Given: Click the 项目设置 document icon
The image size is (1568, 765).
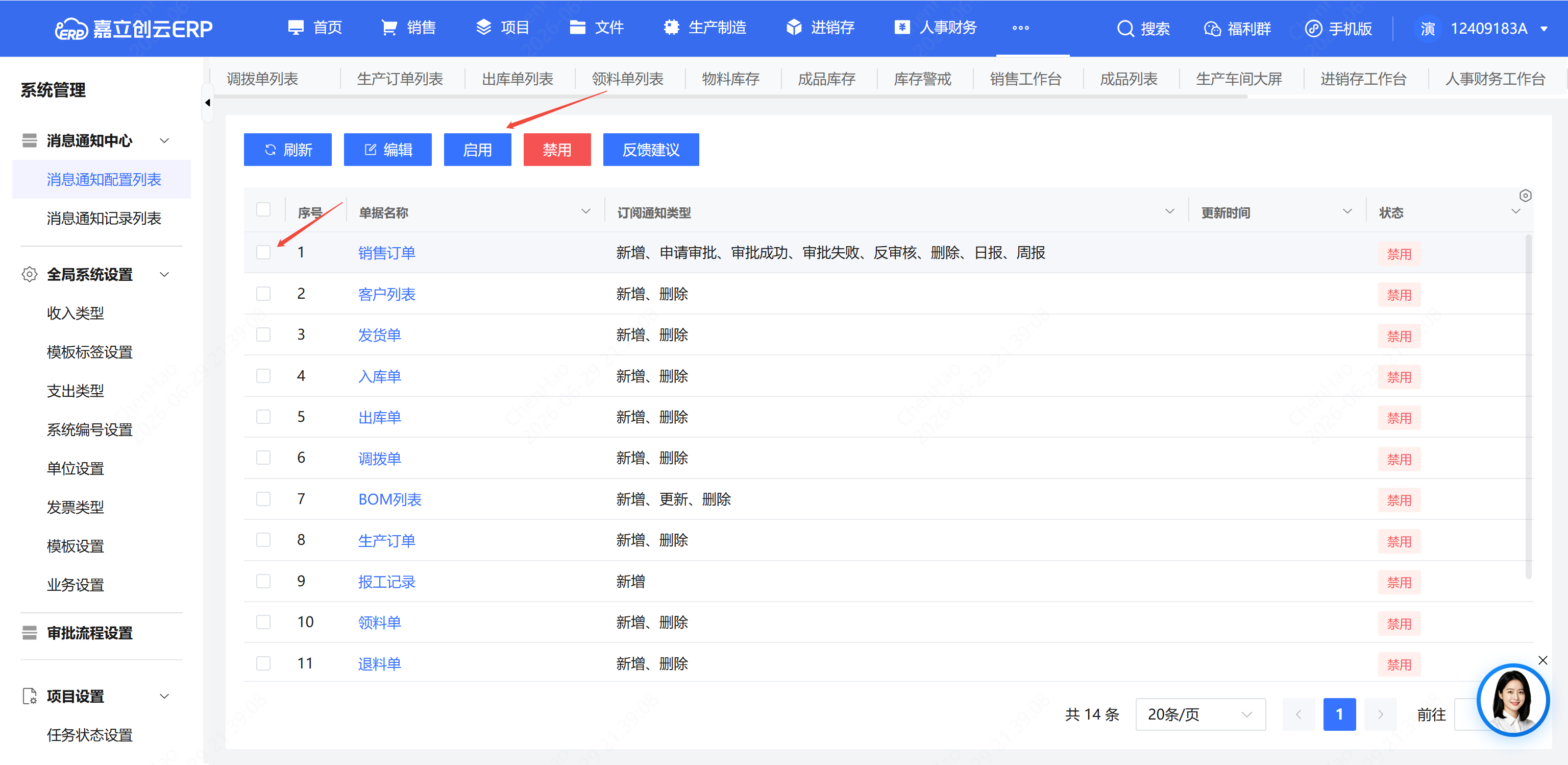Looking at the screenshot, I should click(x=29, y=696).
